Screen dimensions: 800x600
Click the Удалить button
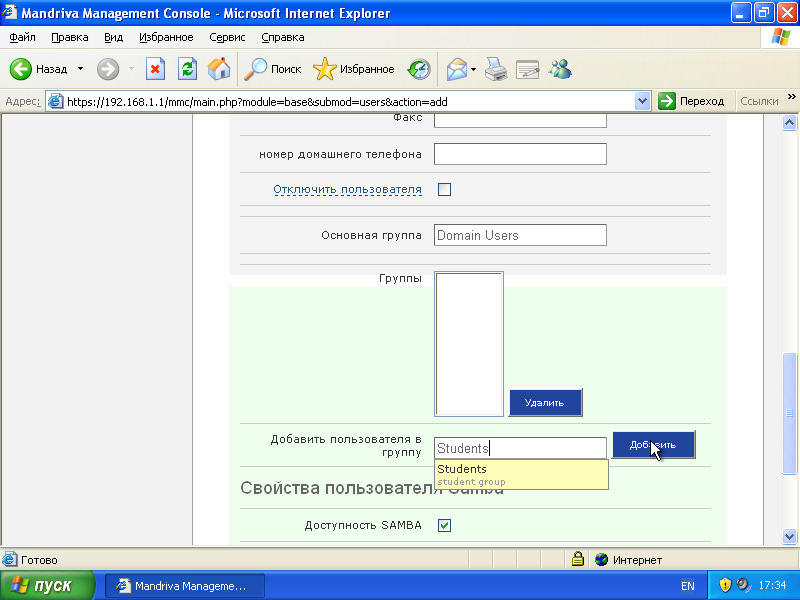coord(545,403)
